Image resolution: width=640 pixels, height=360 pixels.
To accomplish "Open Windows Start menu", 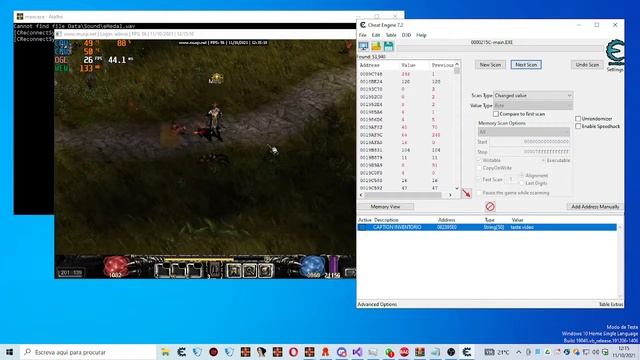I will 9,352.
